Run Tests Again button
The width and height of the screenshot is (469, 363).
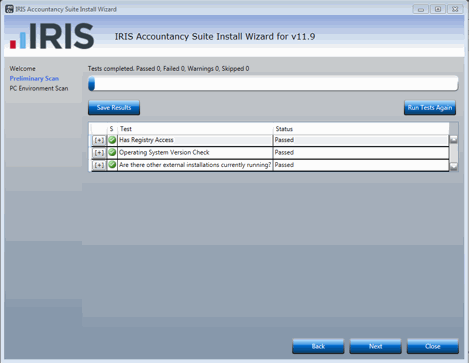[430, 108]
